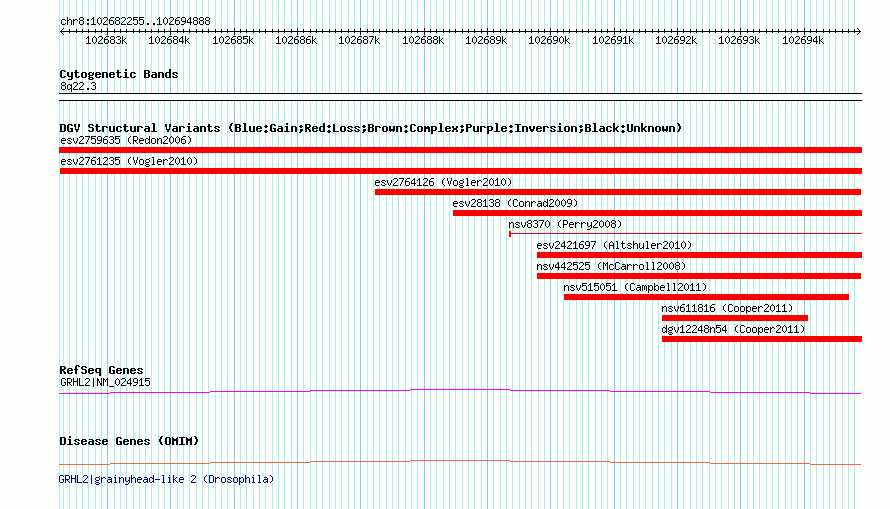Click the 102687k ruler position
The height and width of the screenshot is (509, 890).
[x=359, y=40]
